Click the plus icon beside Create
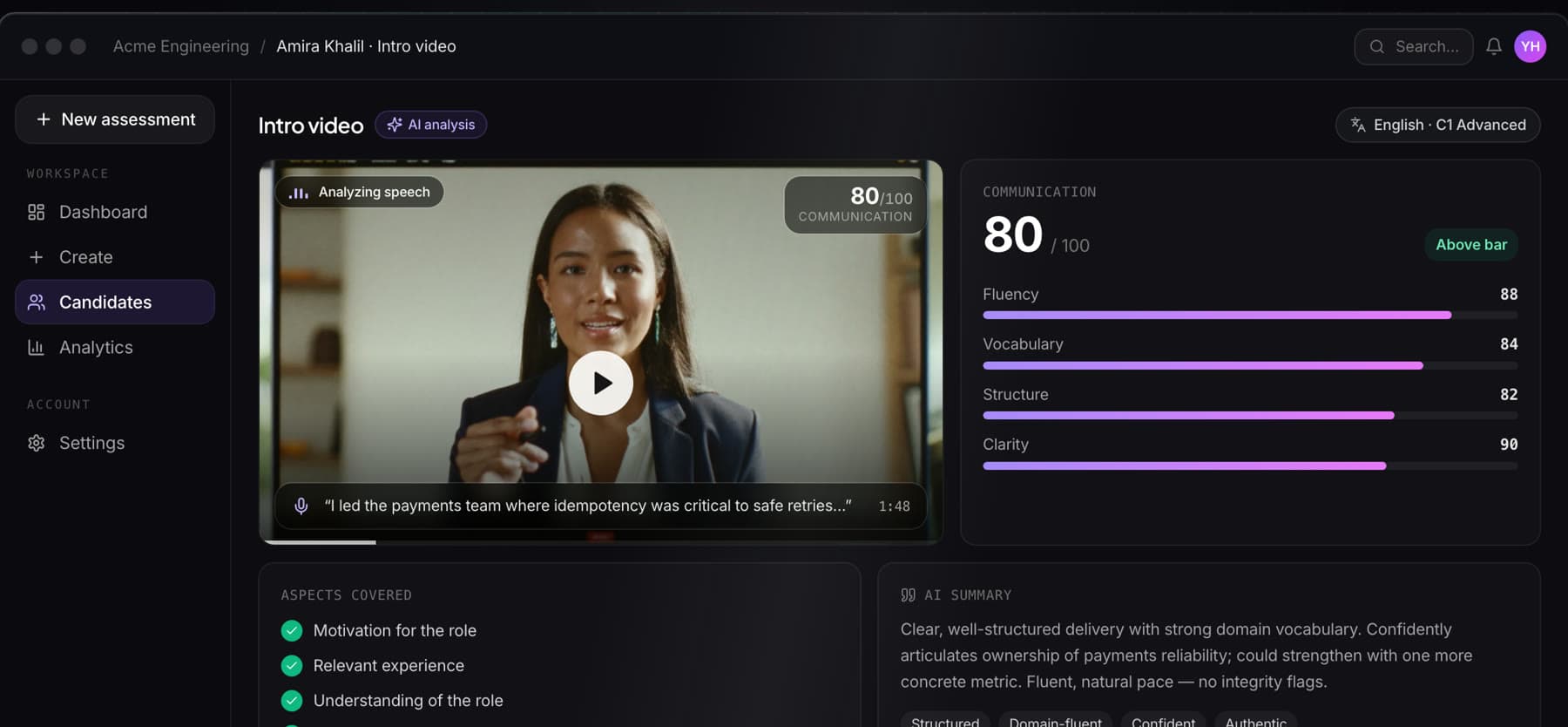Image resolution: width=1568 pixels, height=727 pixels. tap(36, 257)
